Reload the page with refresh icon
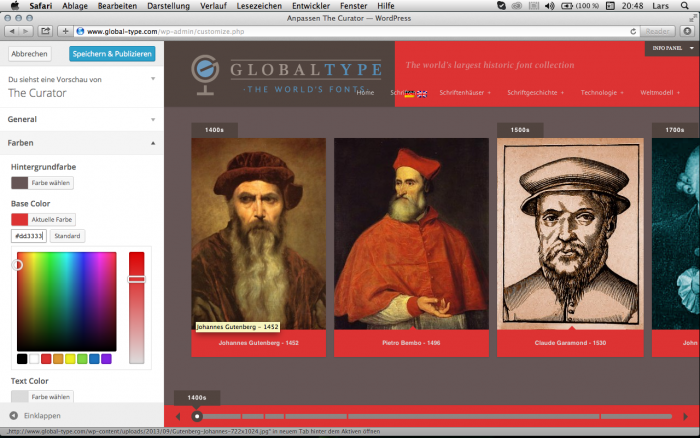 click(x=633, y=31)
